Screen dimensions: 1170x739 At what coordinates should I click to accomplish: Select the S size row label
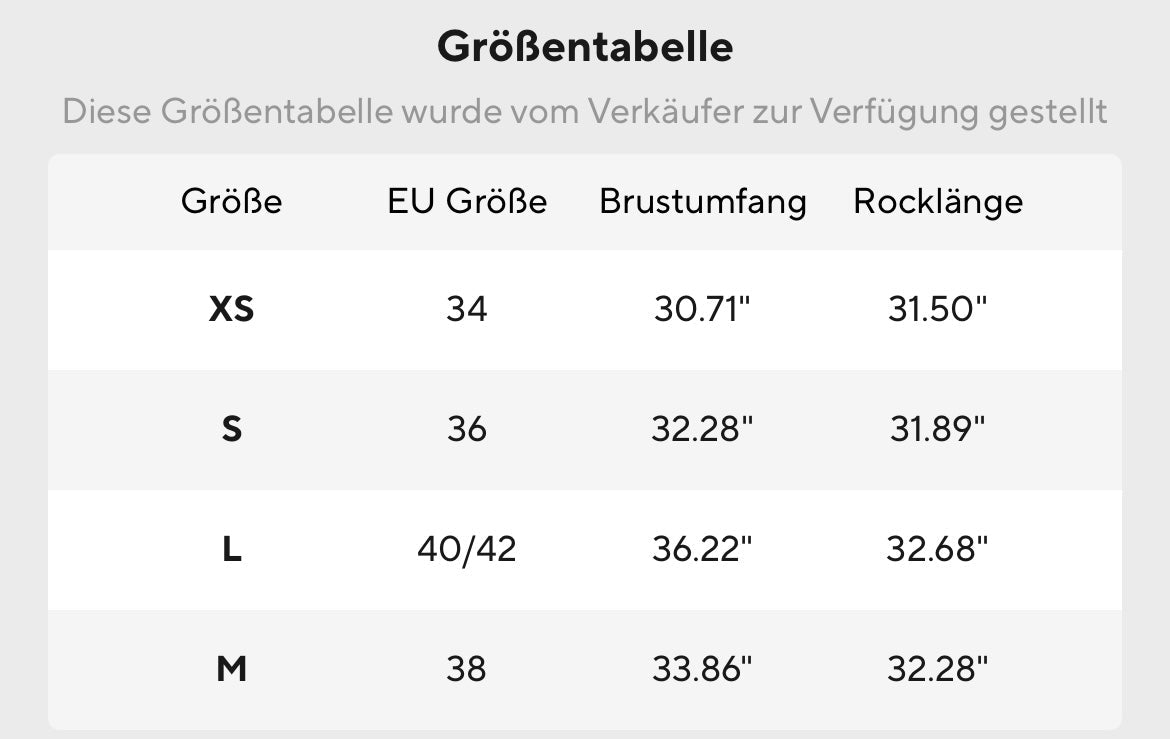click(232, 430)
